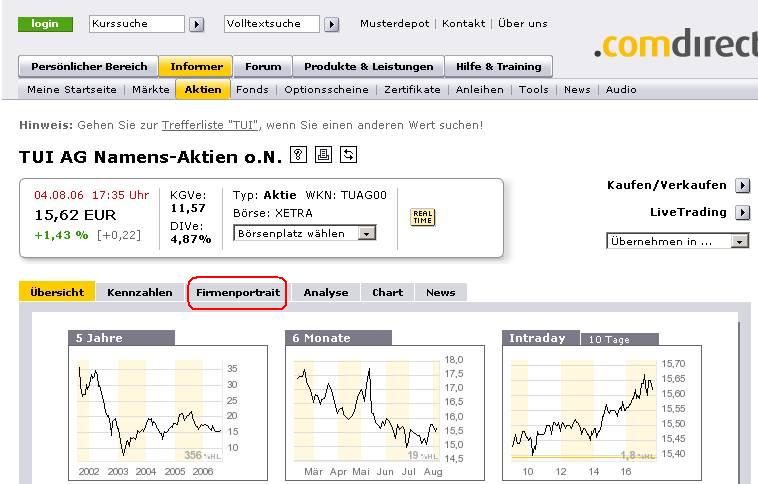Click the Intraday chart thumbnail

[602, 413]
